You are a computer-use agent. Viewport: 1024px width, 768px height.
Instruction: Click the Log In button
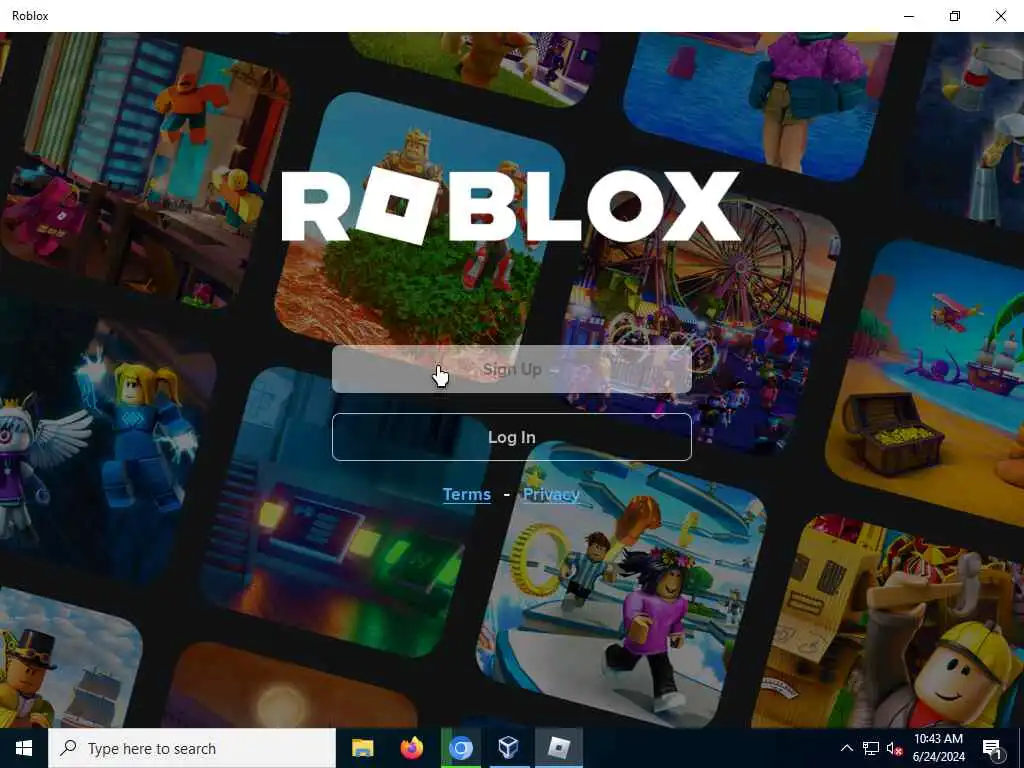511,437
